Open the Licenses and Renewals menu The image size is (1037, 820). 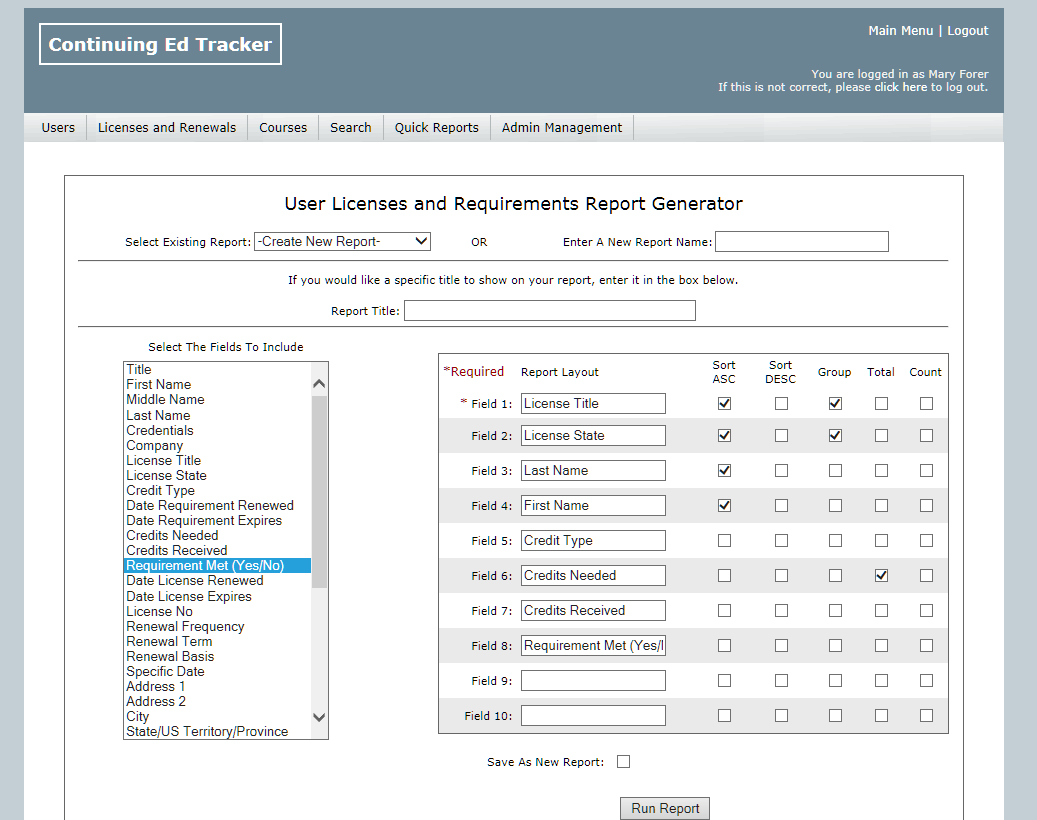167,127
